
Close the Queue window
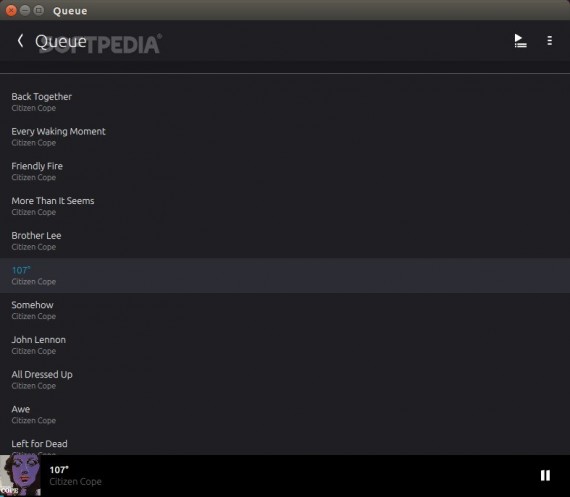point(11,11)
